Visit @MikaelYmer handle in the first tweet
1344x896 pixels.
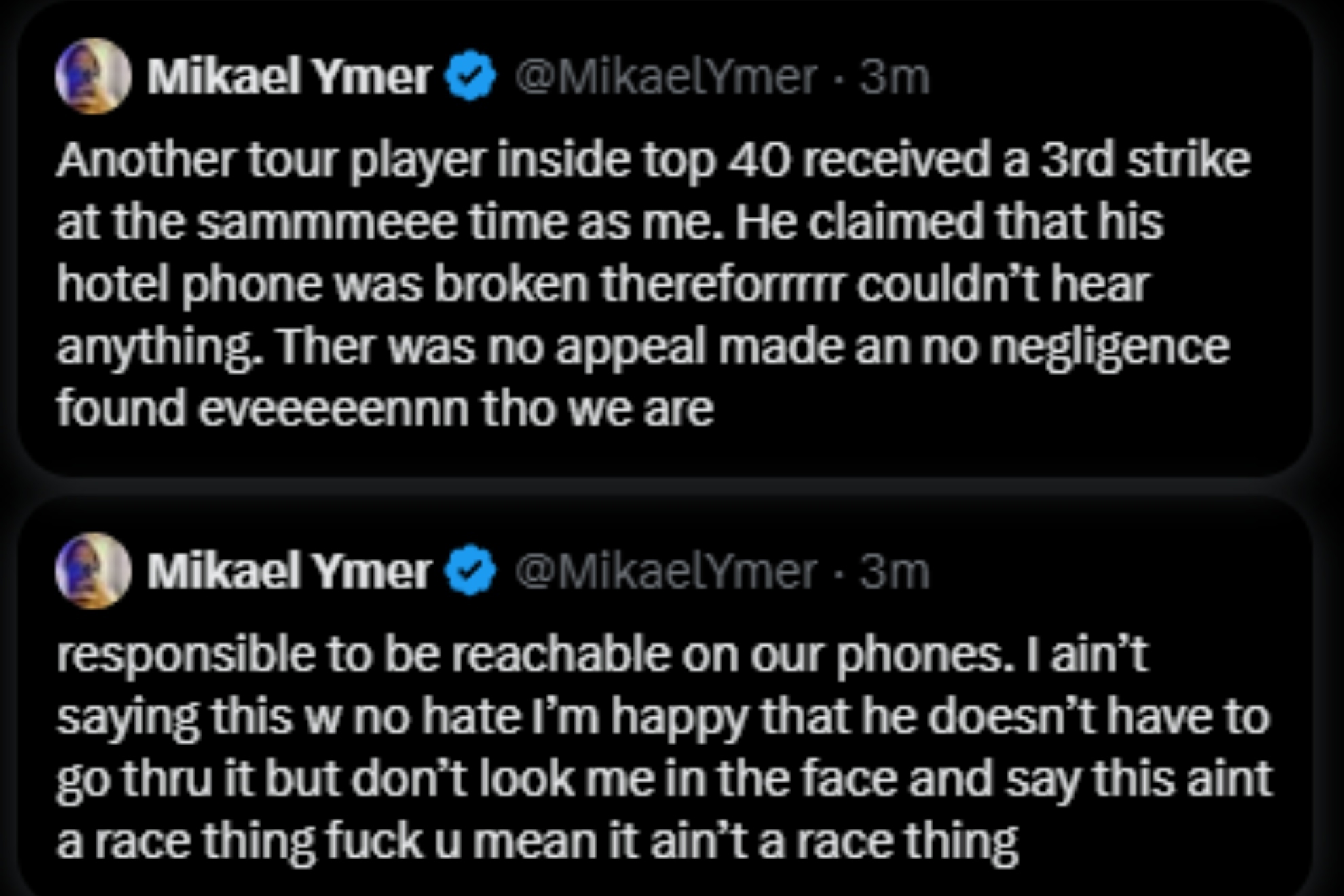click(665, 77)
